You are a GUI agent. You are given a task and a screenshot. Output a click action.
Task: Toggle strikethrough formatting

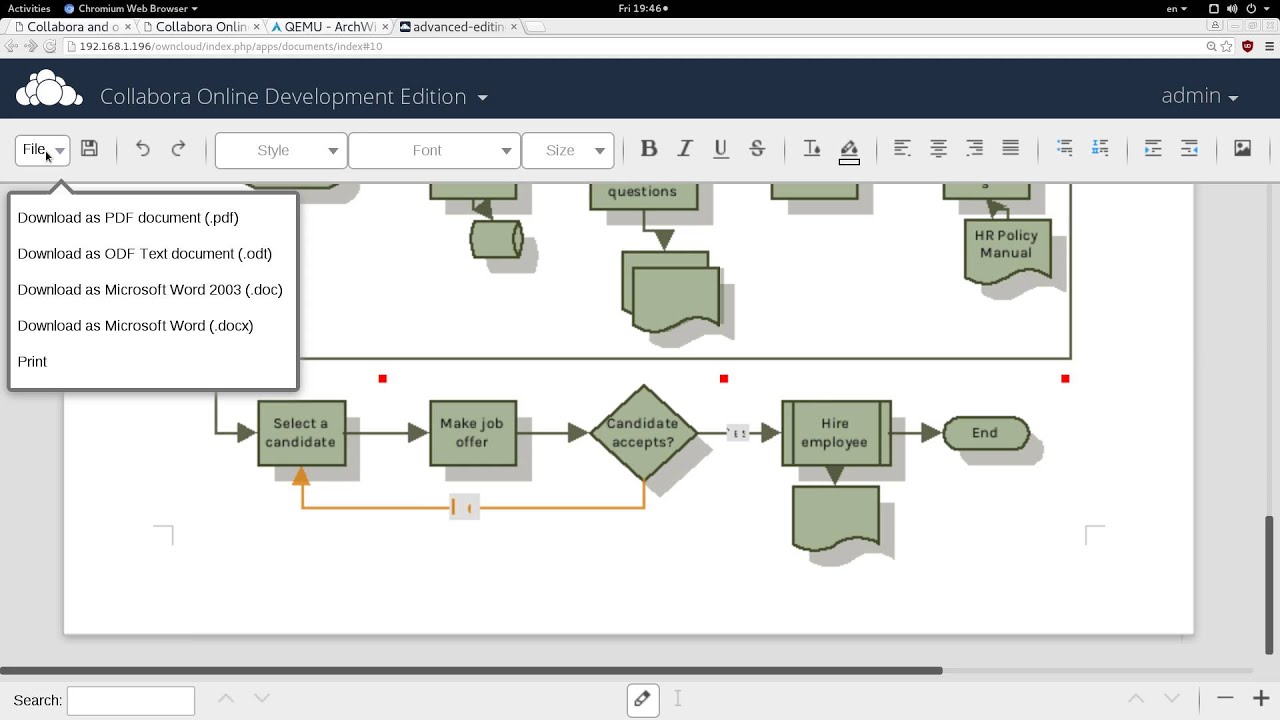[757, 149]
